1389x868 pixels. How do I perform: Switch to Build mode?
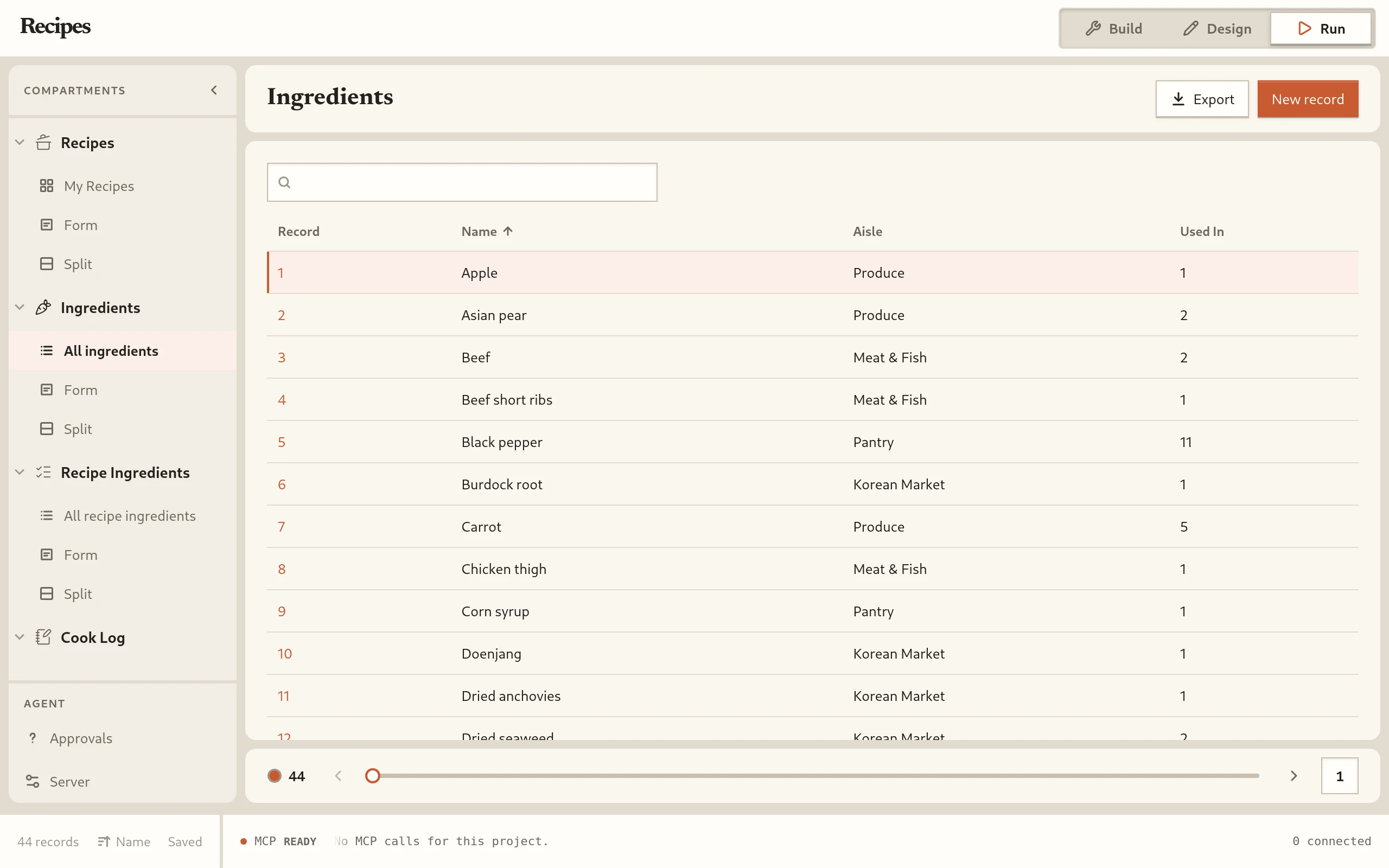pyautogui.click(x=1113, y=28)
